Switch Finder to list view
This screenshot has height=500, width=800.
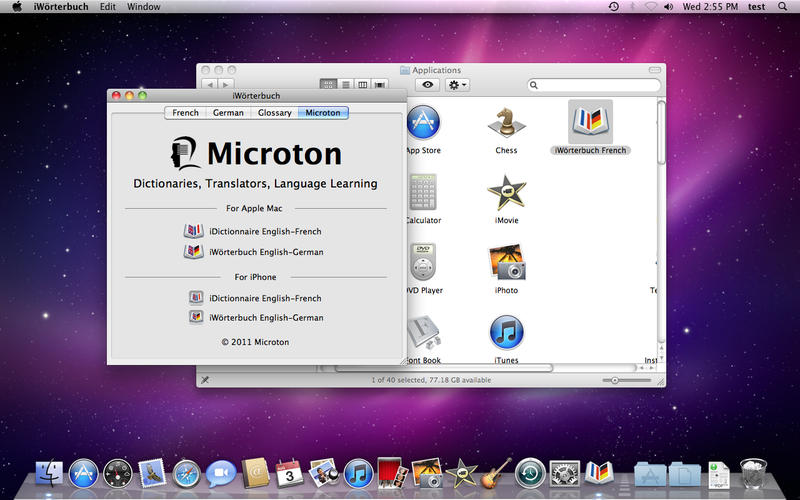(x=345, y=85)
